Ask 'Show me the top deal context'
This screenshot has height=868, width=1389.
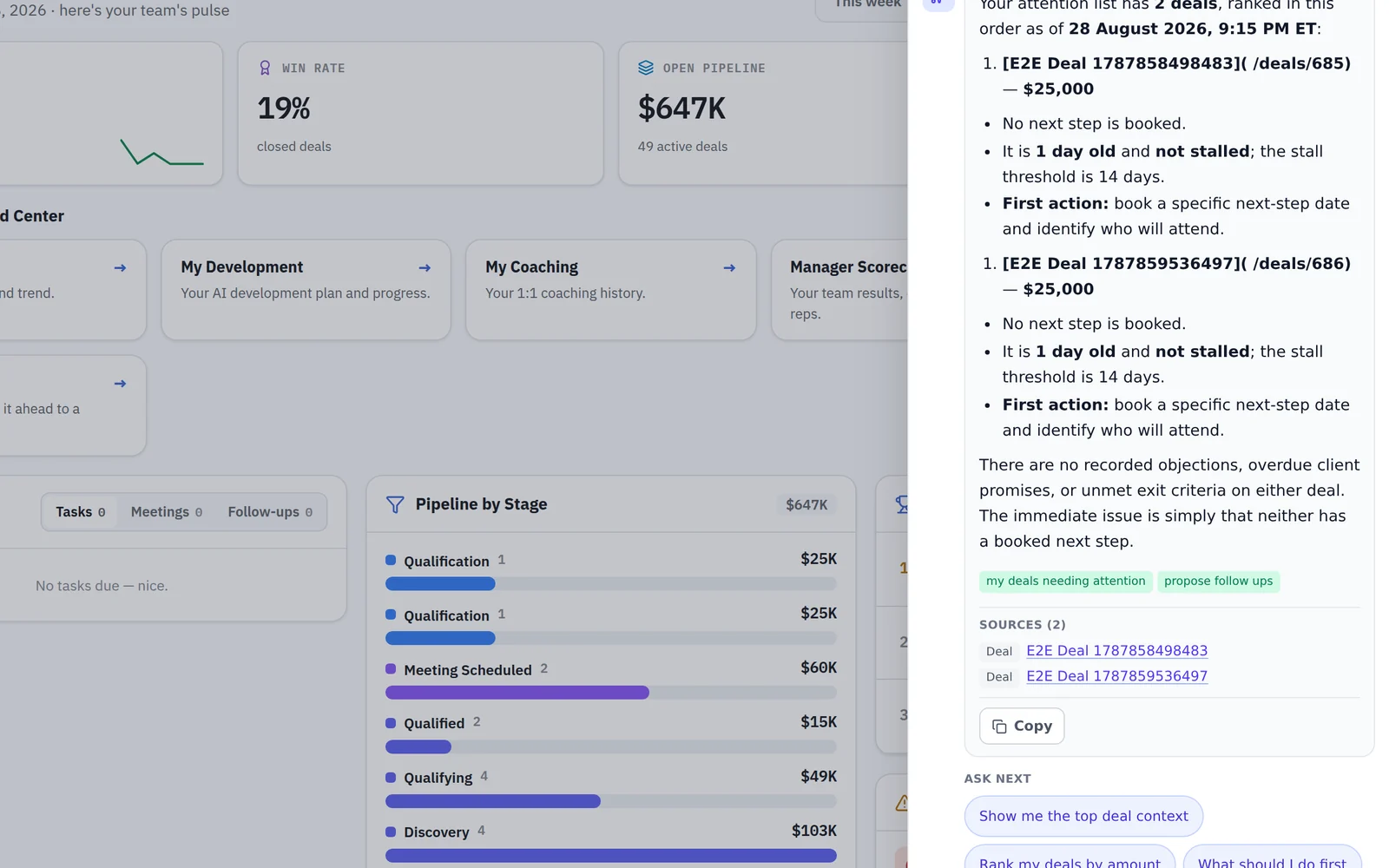pos(1083,816)
